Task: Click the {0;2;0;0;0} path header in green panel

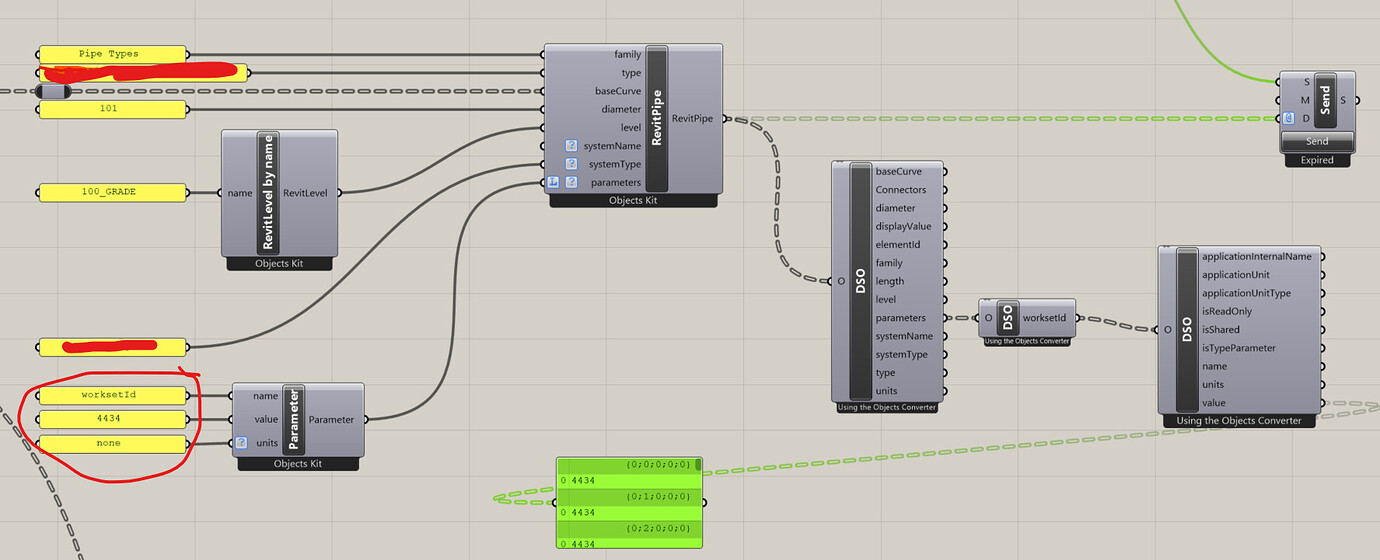Action: (659, 528)
